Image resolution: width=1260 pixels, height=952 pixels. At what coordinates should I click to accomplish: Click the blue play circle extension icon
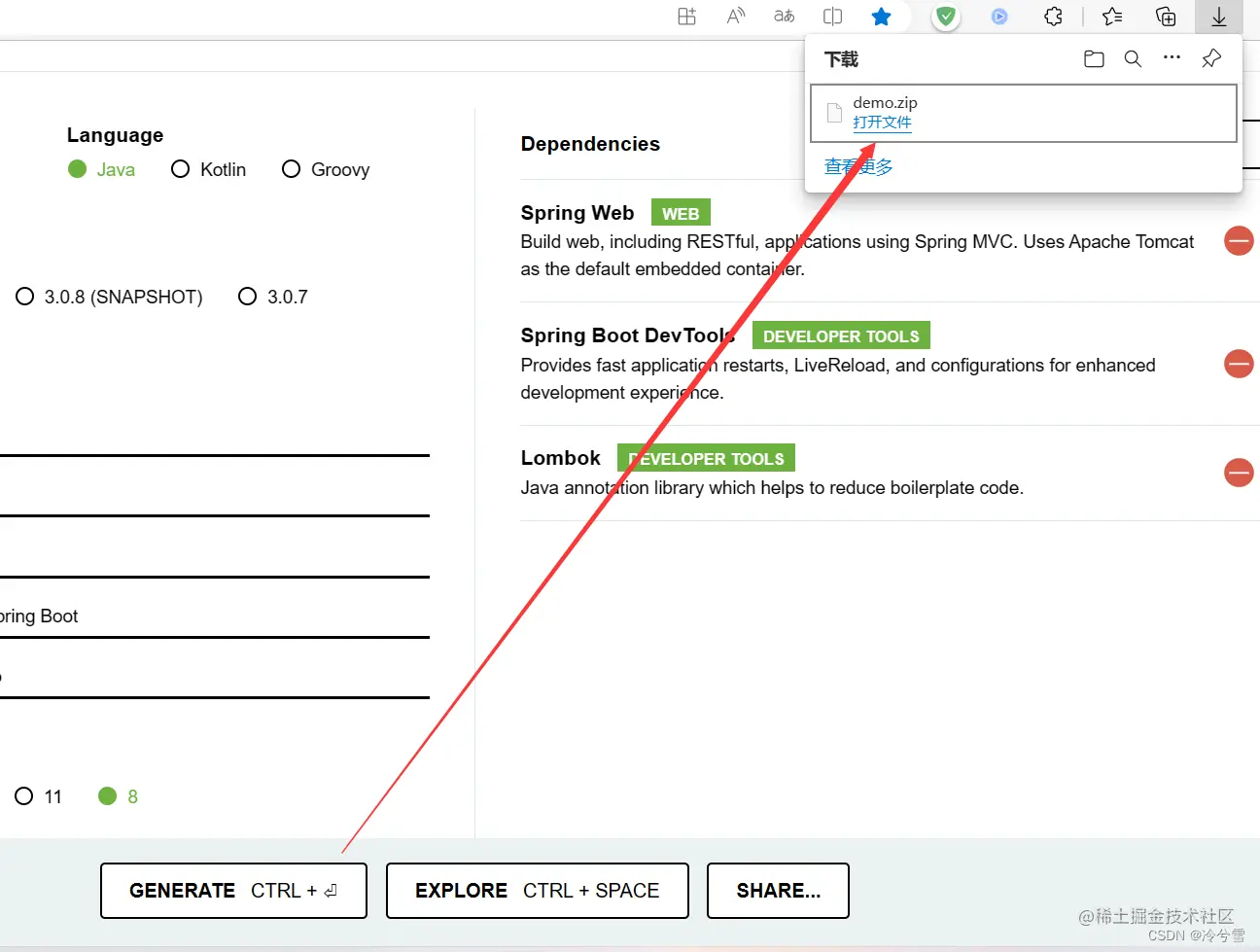(x=999, y=17)
